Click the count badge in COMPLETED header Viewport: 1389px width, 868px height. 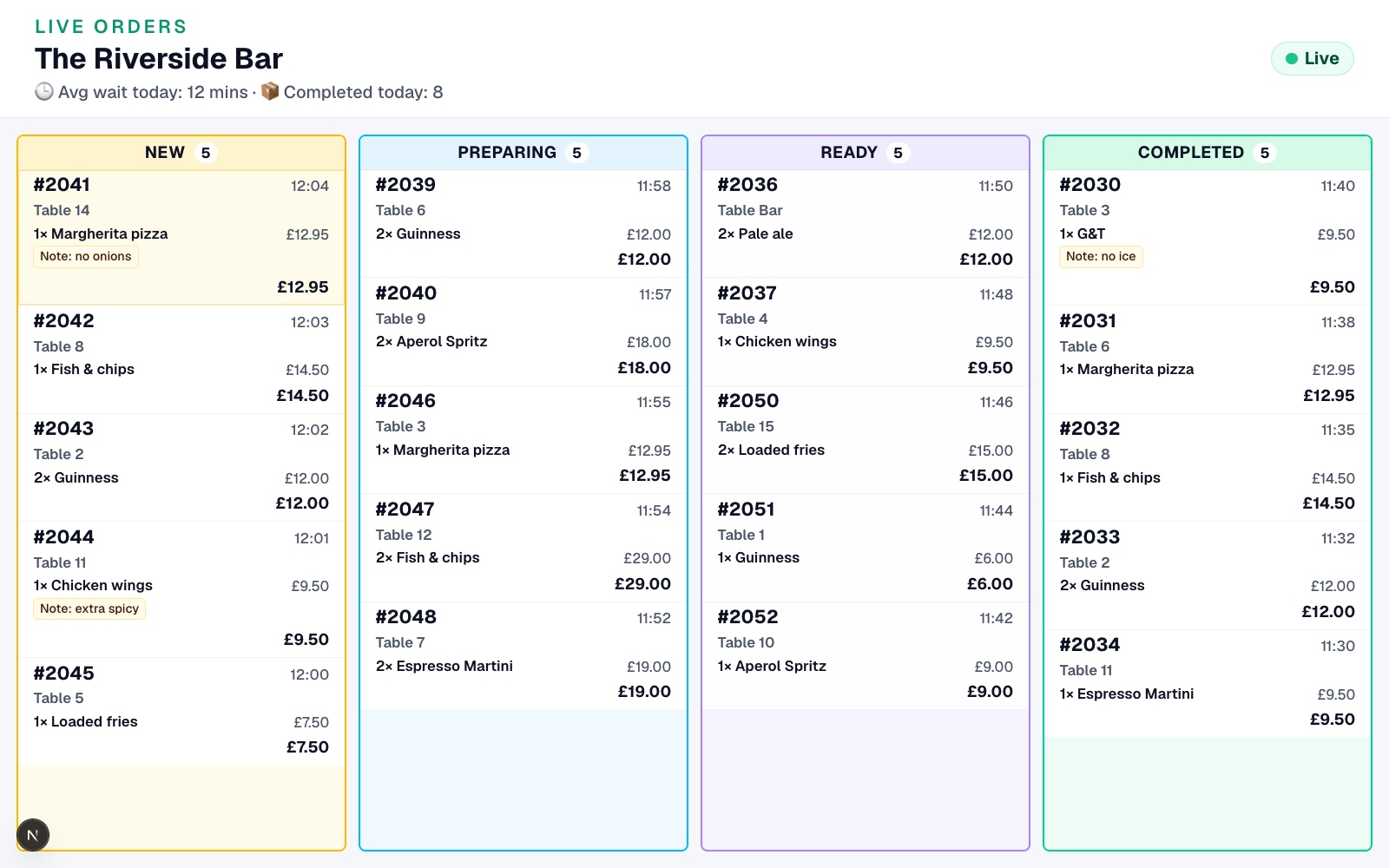point(1265,153)
